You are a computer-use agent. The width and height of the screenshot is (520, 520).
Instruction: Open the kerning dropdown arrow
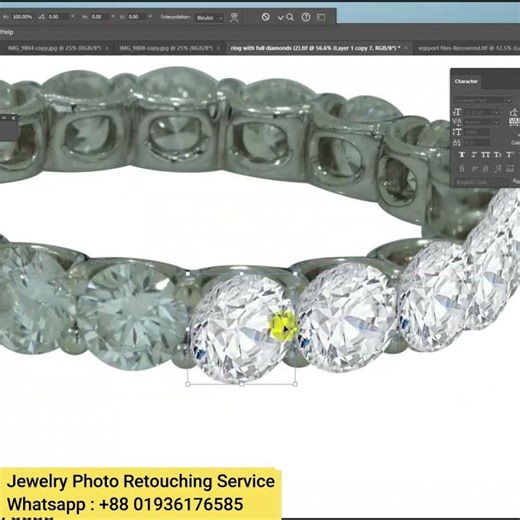click(x=496, y=122)
